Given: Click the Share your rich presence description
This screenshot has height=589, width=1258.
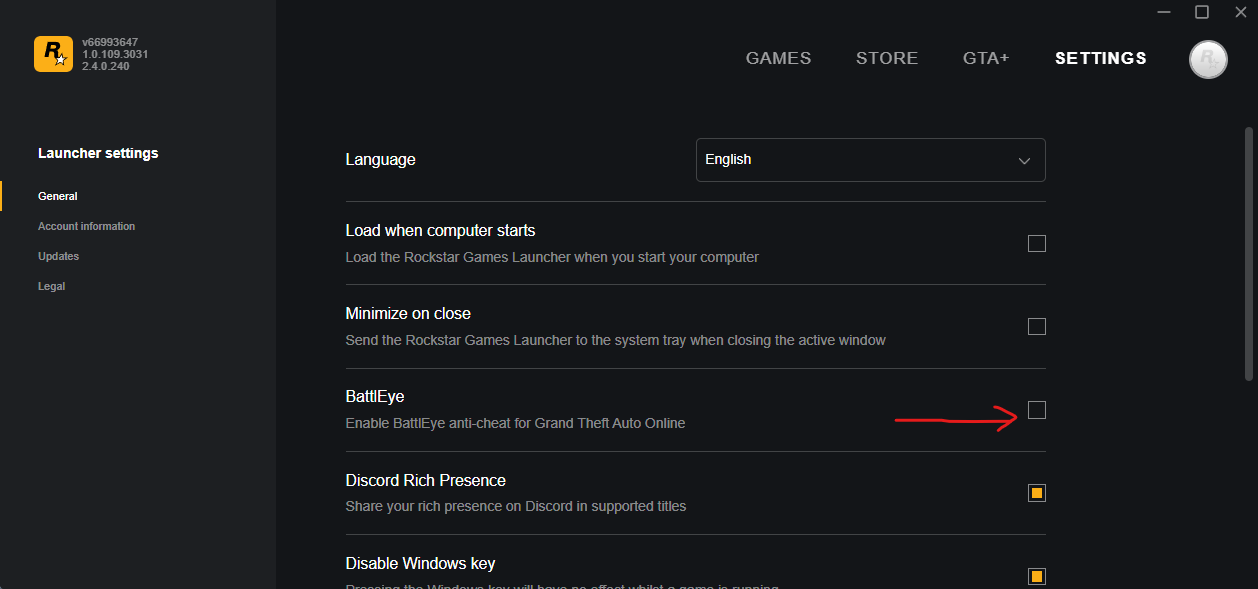Looking at the screenshot, I should click(x=516, y=506).
